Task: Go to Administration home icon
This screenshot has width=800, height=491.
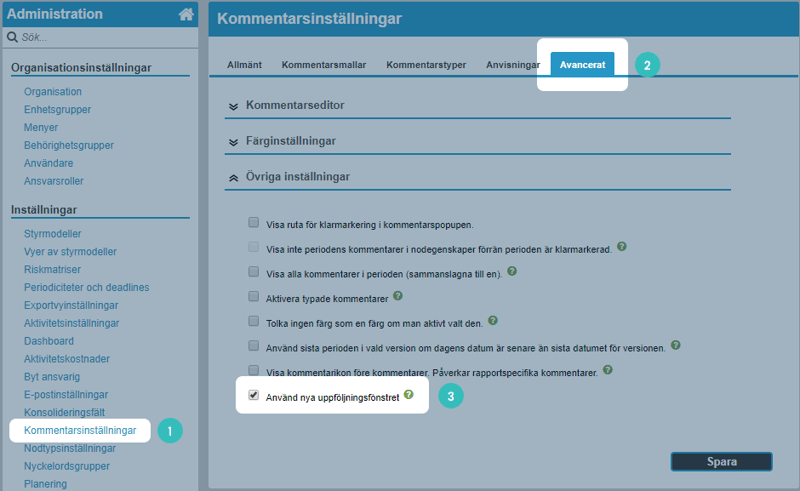Action: [x=186, y=14]
